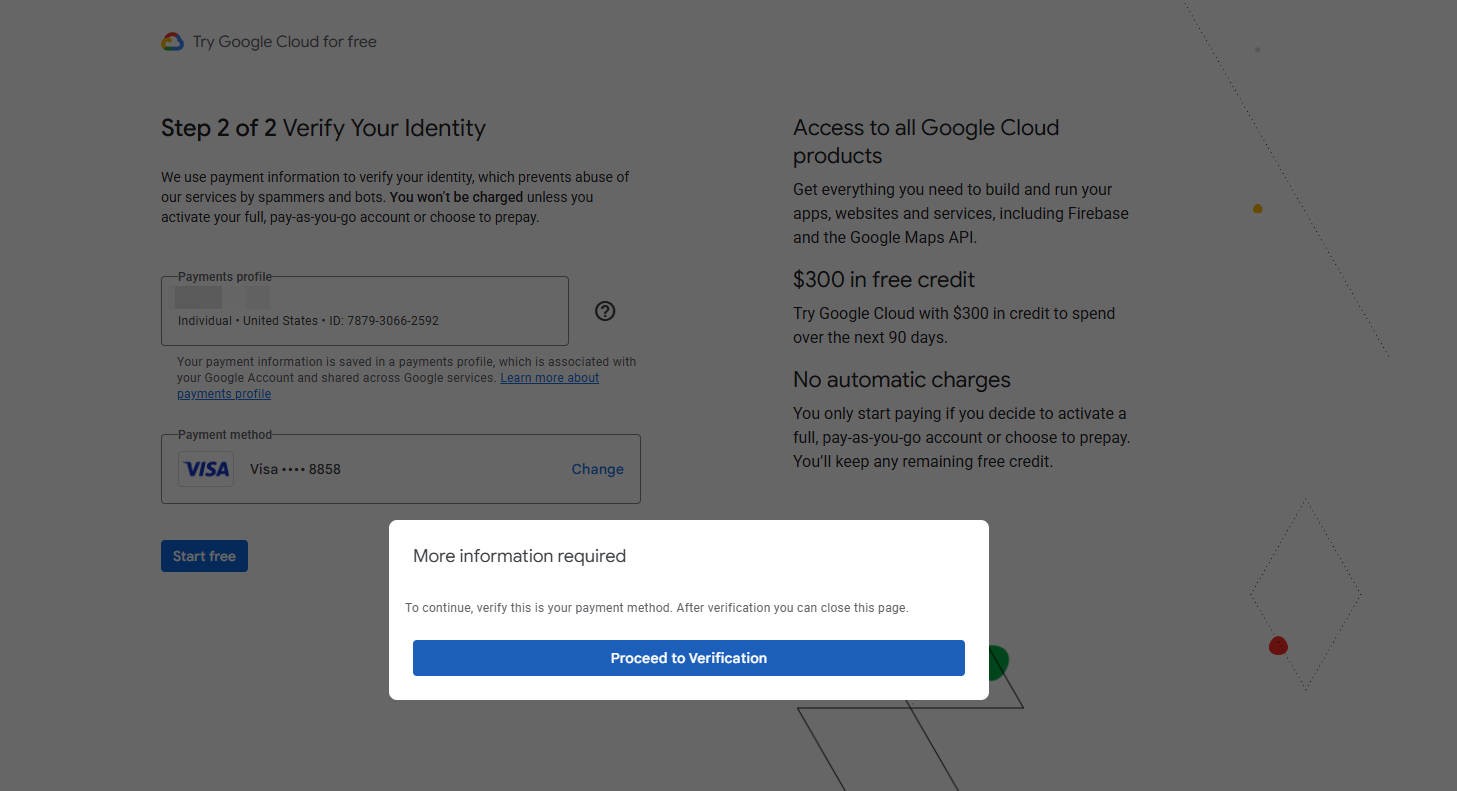Click the Try Google Cloud for free title
Screen dimensions: 1457x791
284,42
